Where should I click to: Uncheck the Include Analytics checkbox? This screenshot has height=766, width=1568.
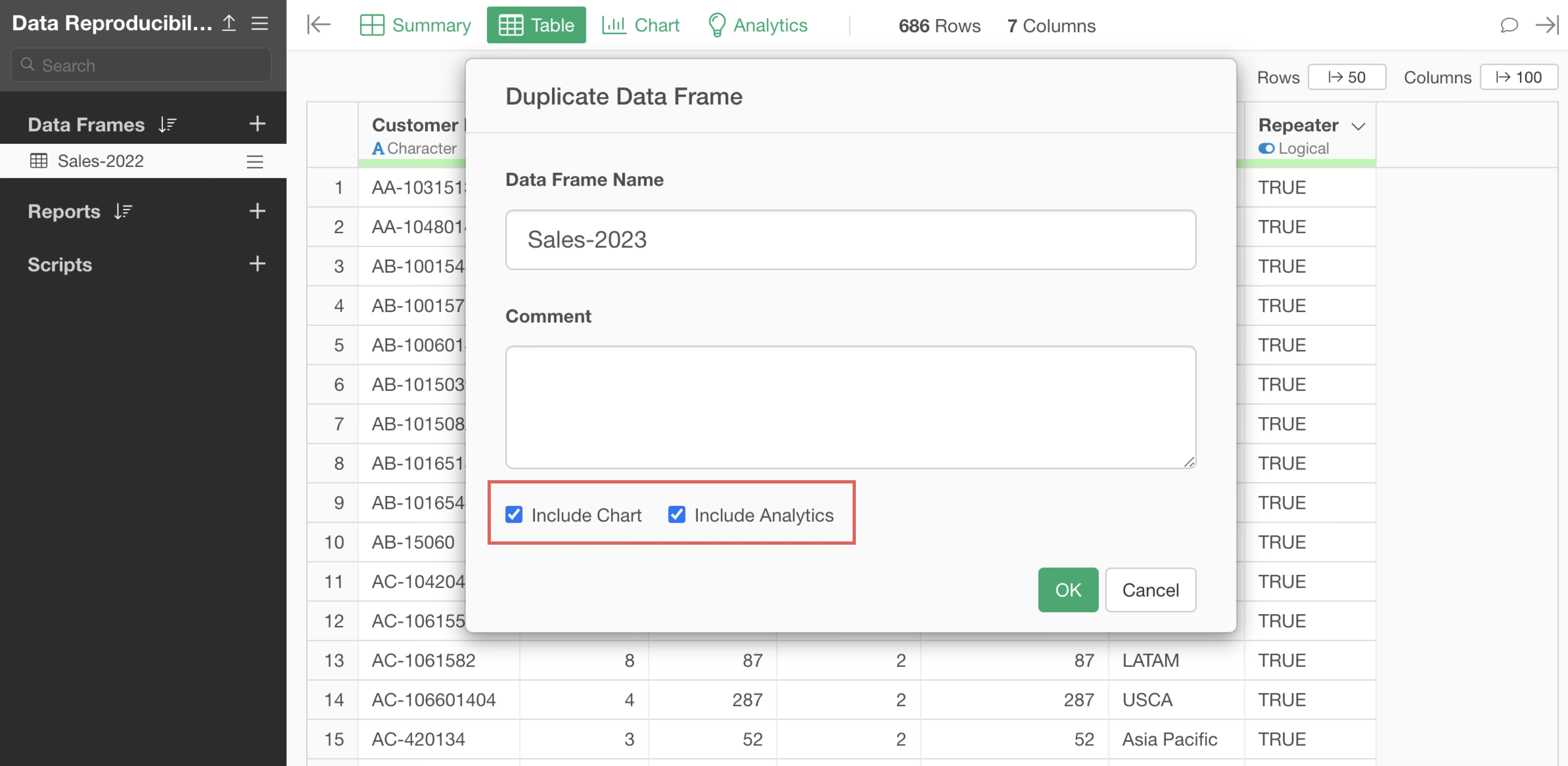[676, 514]
